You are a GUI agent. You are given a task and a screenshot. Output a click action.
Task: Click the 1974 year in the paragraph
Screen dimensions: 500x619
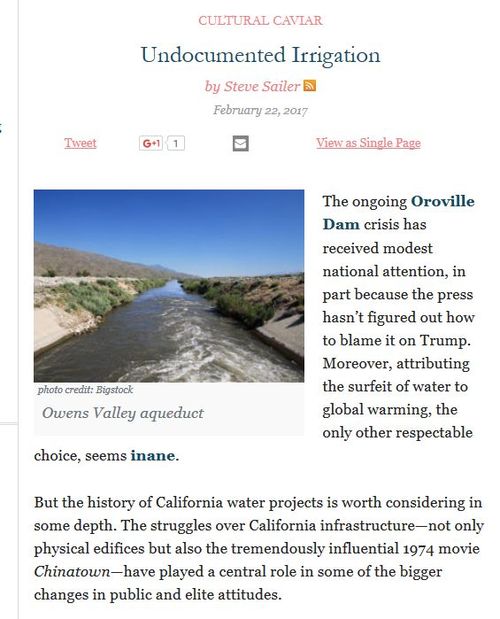[x=419, y=549]
